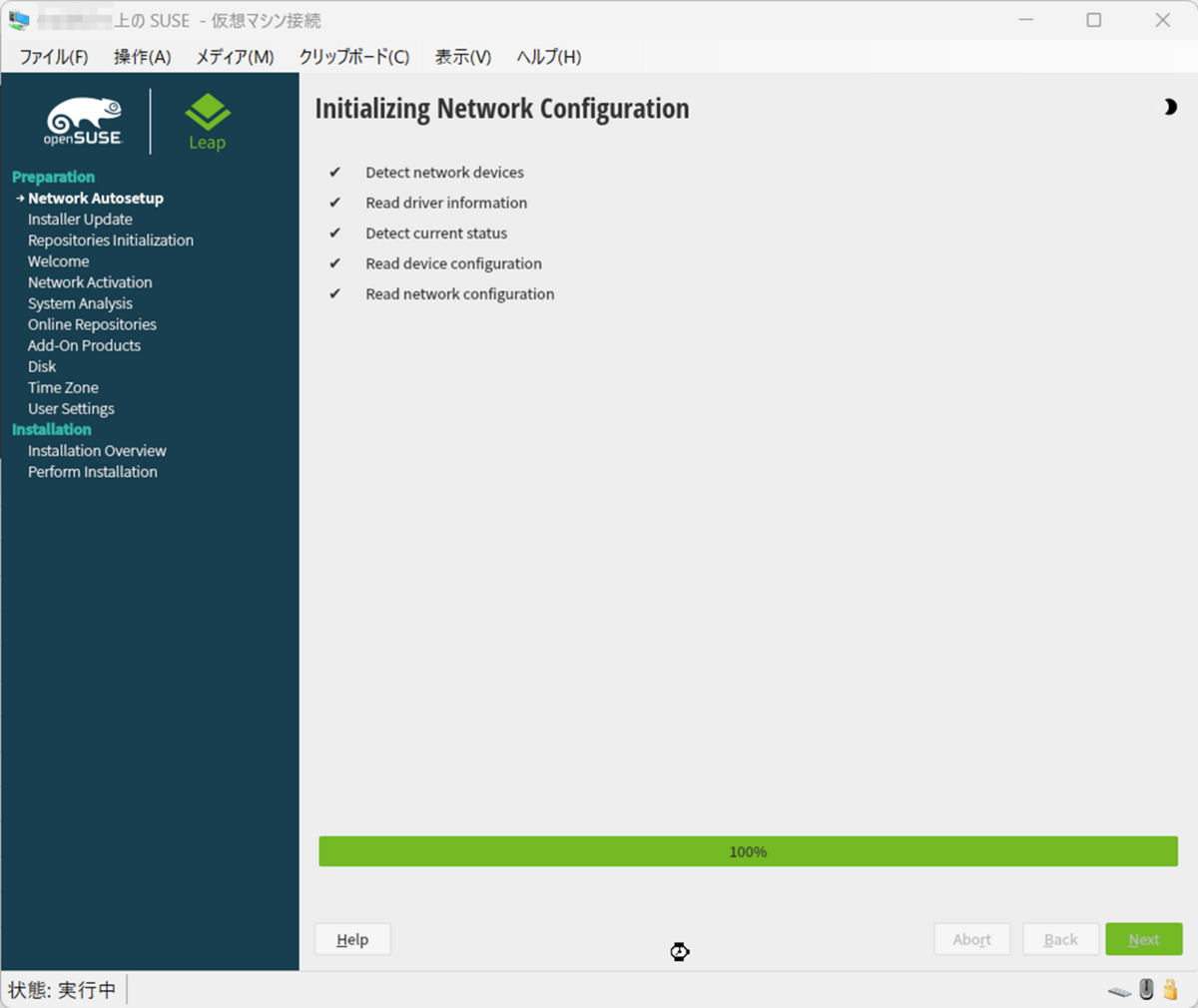Click the checkmark beside Read device configuration
1198x1008 pixels.
[334, 263]
